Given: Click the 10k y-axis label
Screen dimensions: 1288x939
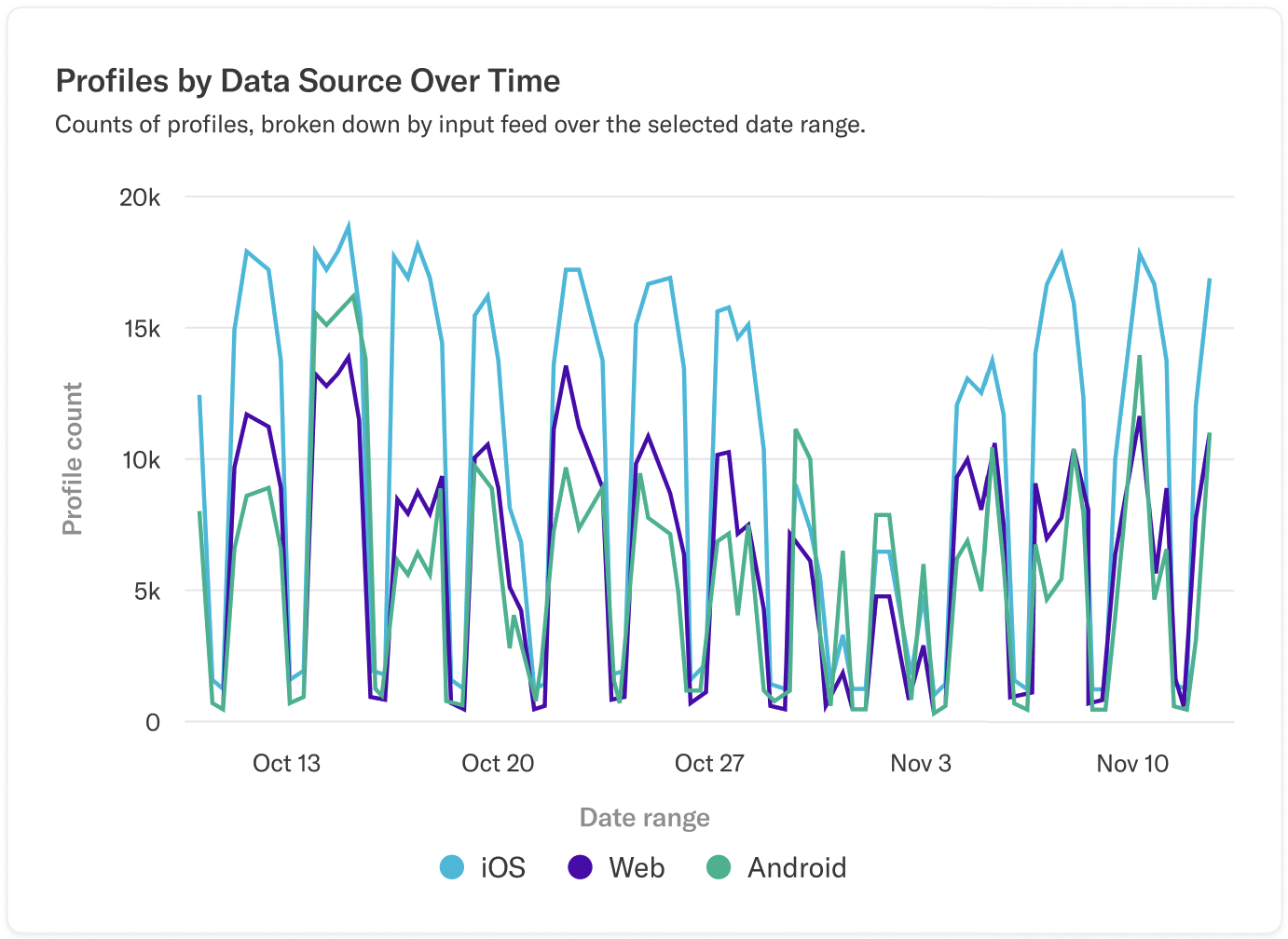Looking at the screenshot, I should [140, 460].
